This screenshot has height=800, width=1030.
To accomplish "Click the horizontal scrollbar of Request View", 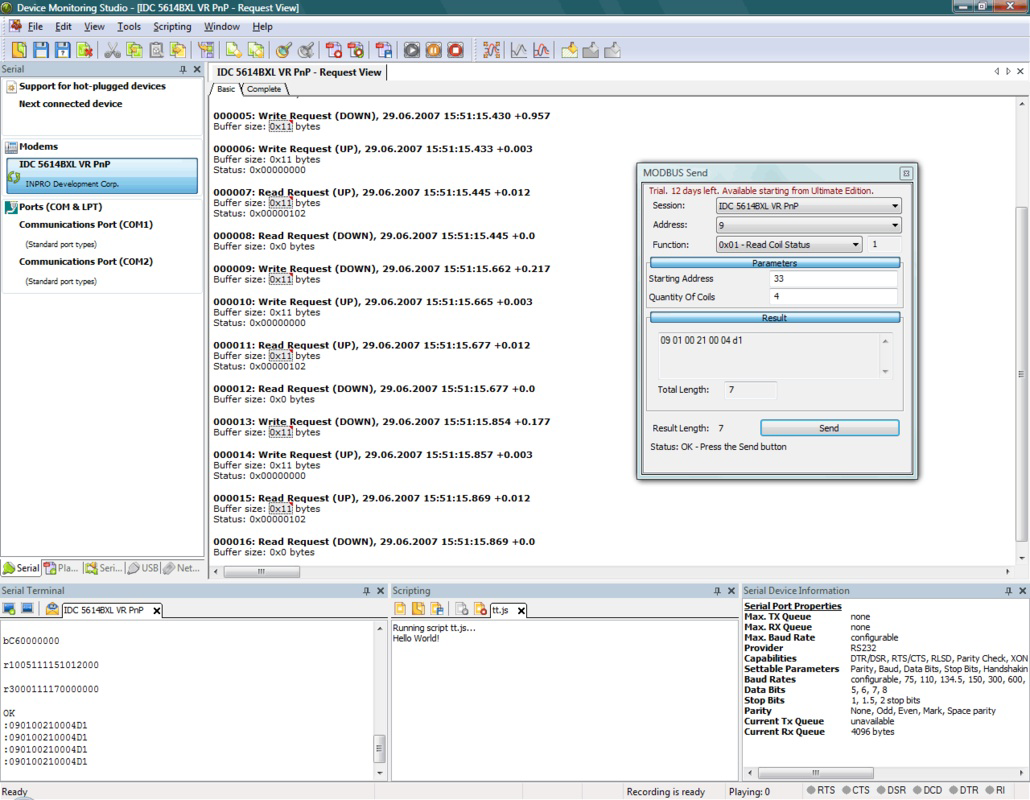I will (x=261, y=571).
